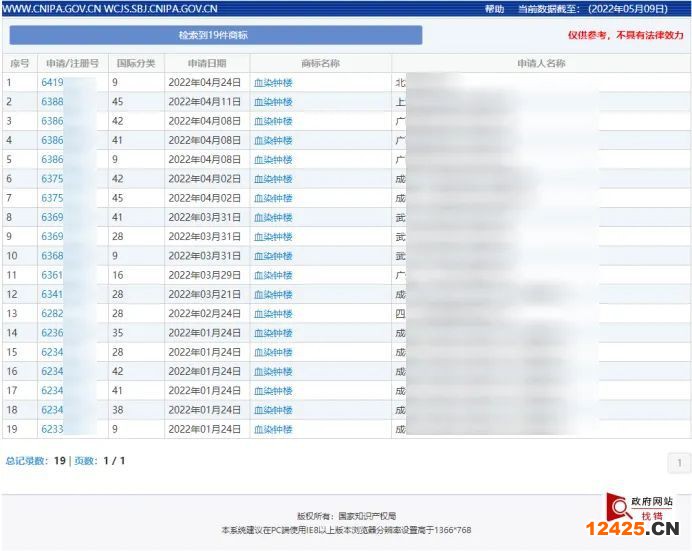Click the 12425.CN watermark logo
Viewport: 692px width, 551px height.
click(x=632, y=530)
